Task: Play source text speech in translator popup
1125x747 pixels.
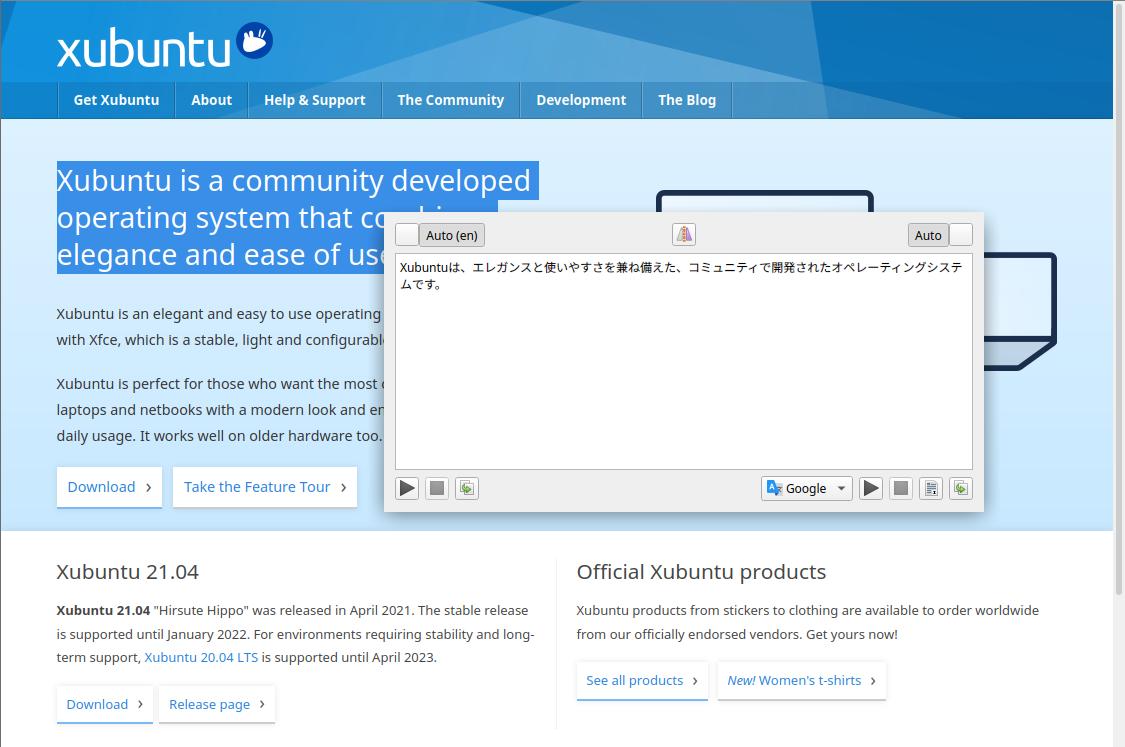Action: tap(407, 489)
